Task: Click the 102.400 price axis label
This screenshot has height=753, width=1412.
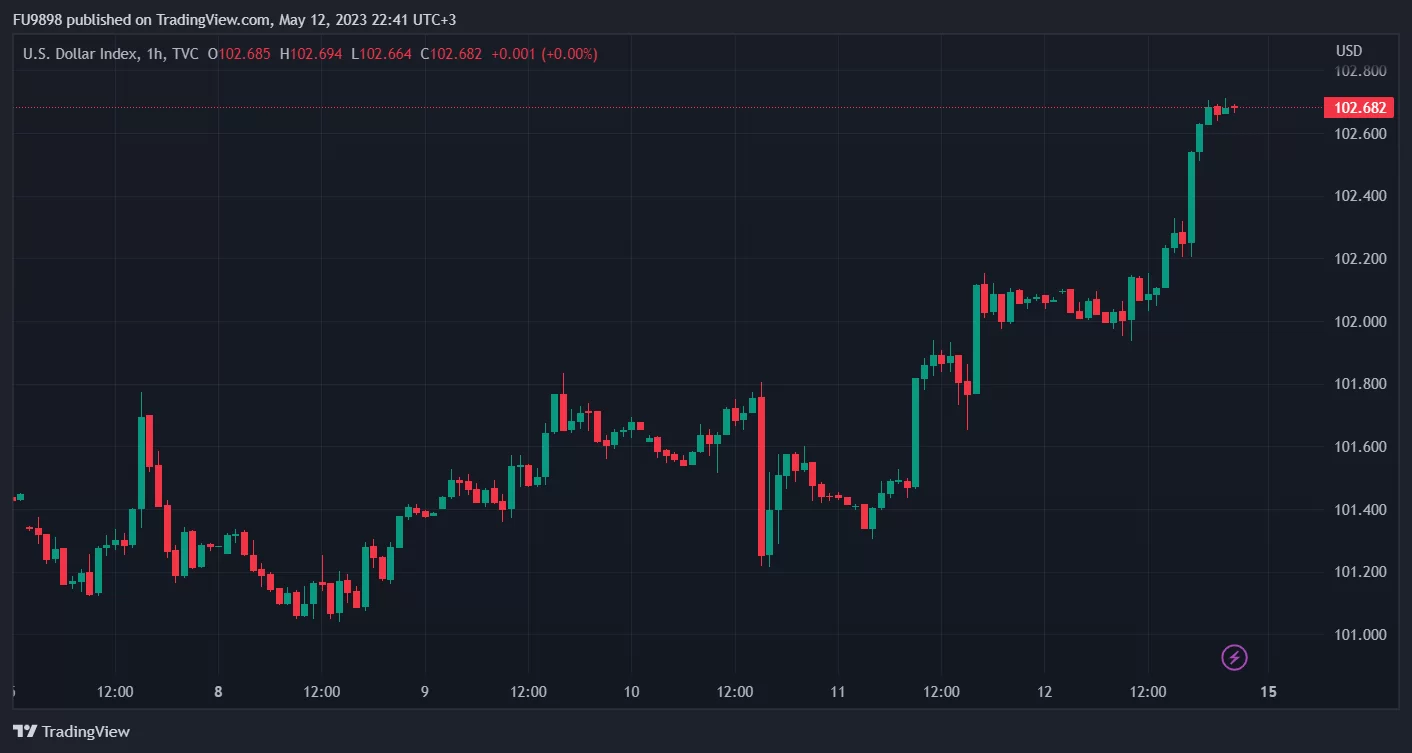Action: [1360, 196]
